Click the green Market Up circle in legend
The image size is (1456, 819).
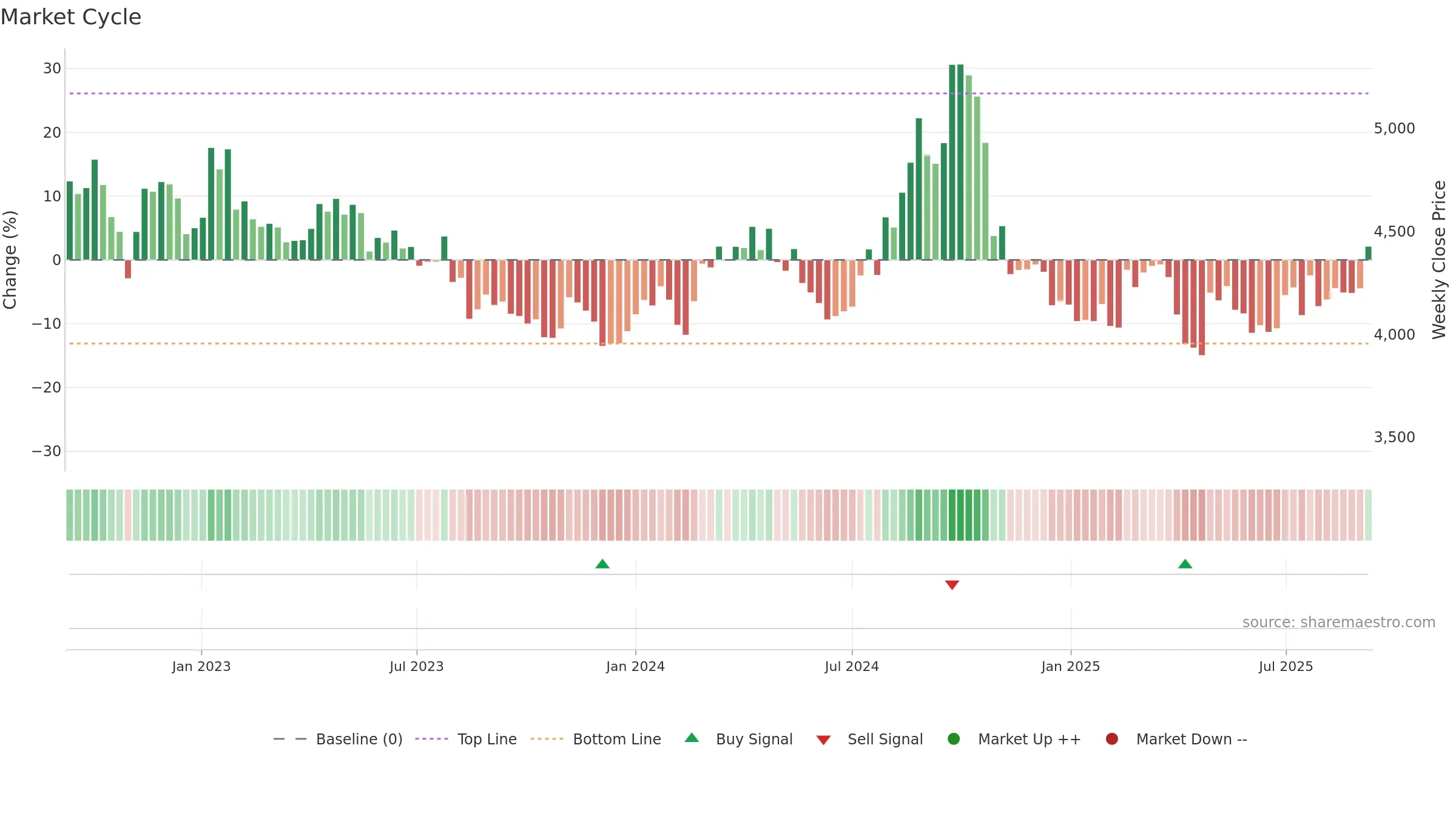[954, 739]
